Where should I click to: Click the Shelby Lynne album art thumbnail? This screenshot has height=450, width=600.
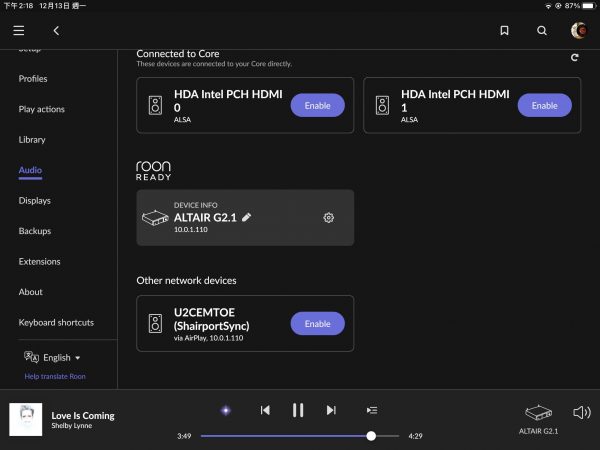coord(26,419)
